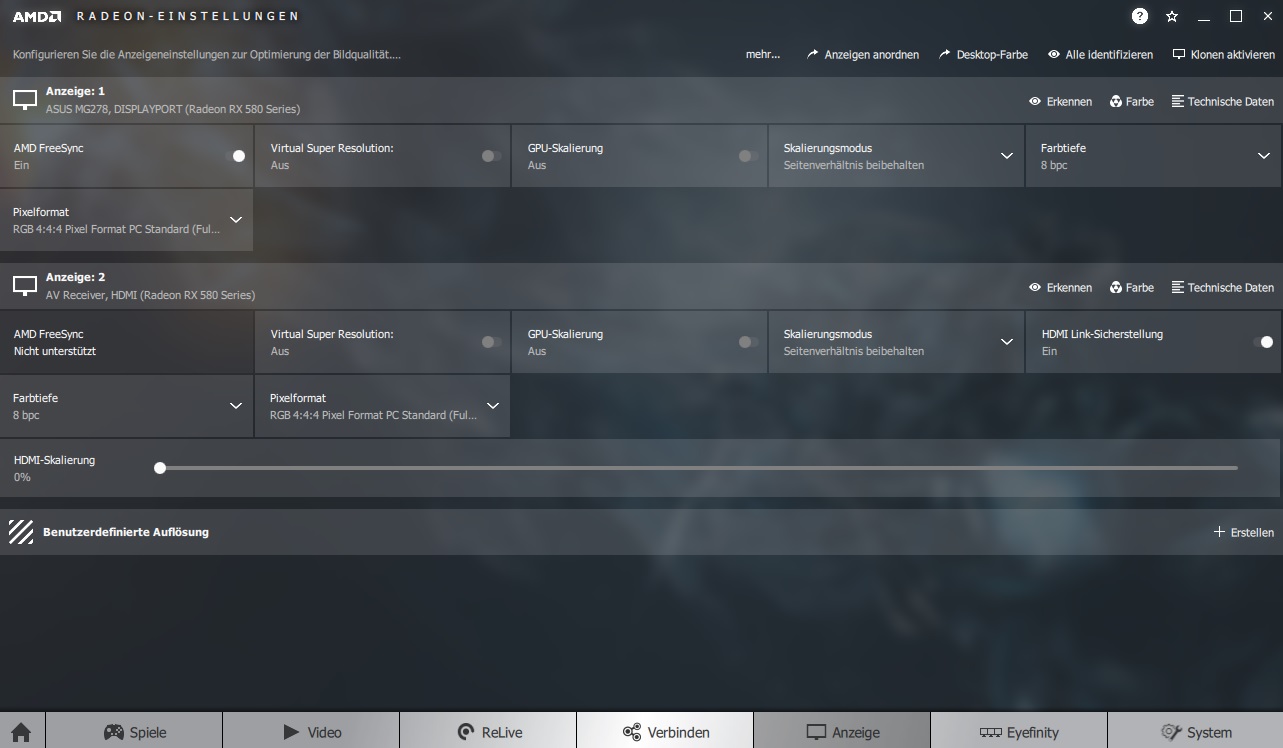This screenshot has height=748, width=1283.
Task: Click monitor icon for Anzeige 2
Action: [x=25, y=285]
